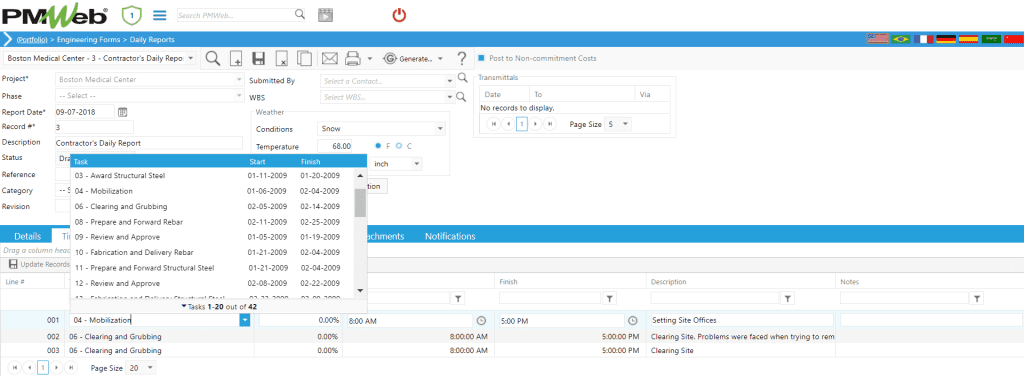The image size is (1024, 376).
Task: Open the Submitted By contact dropdown
Action: tap(450, 81)
